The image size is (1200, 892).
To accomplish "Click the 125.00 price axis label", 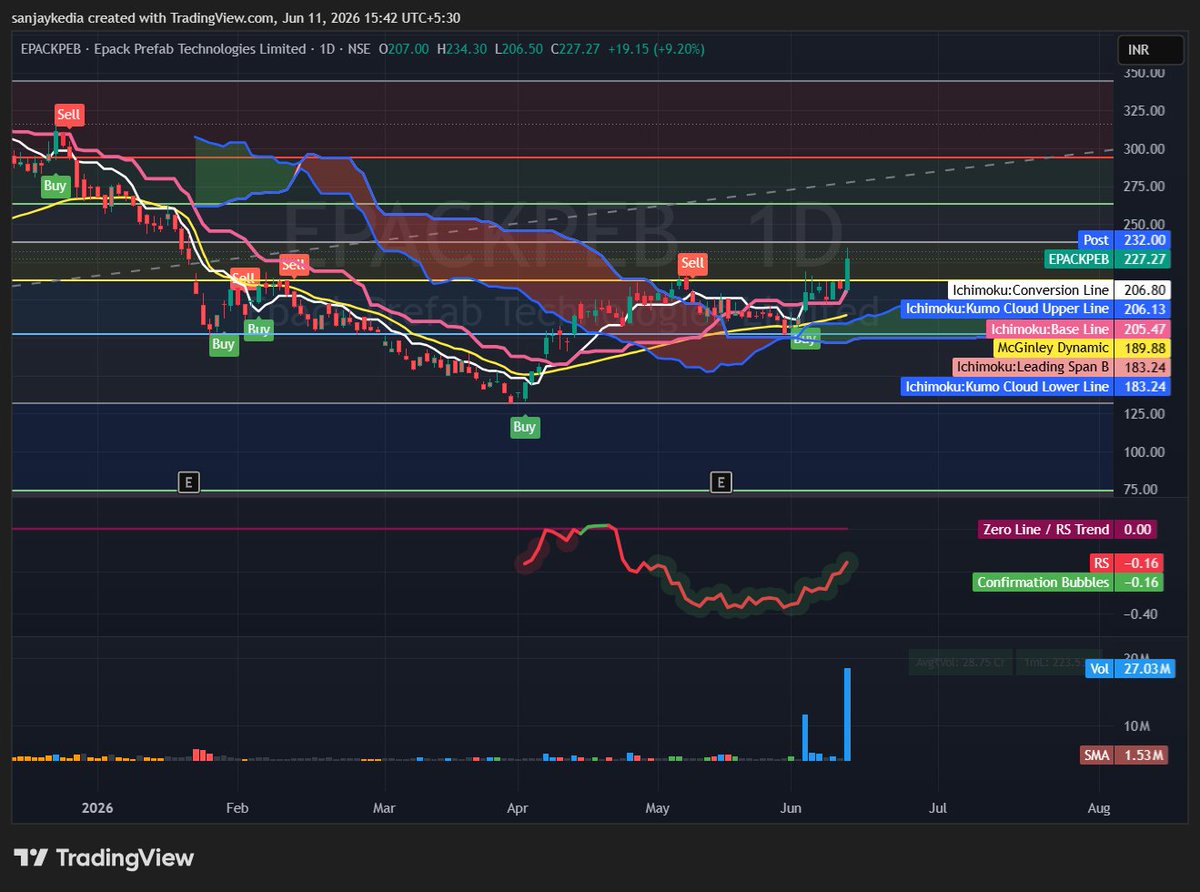I will click(1142, 413).
